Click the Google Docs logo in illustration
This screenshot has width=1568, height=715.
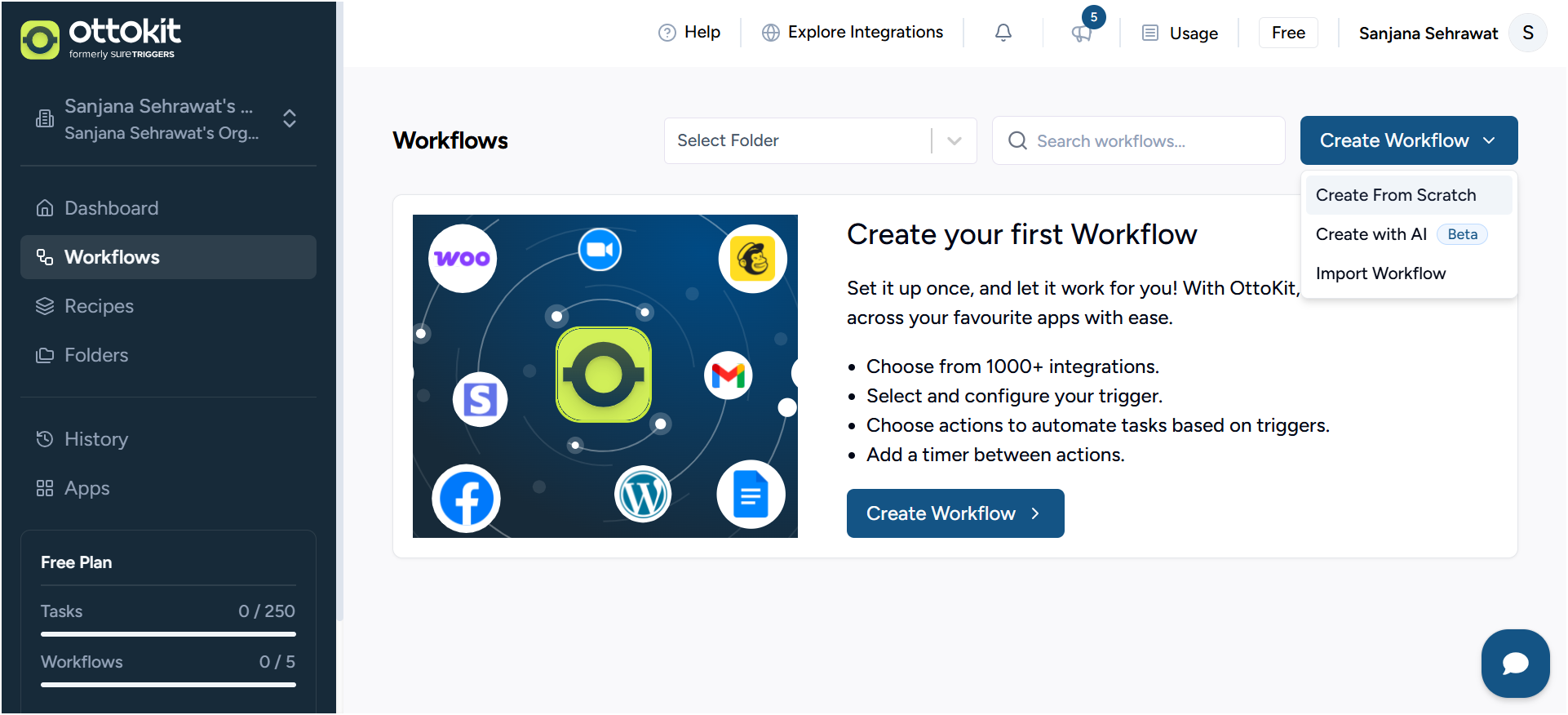(x=751, y=494)
